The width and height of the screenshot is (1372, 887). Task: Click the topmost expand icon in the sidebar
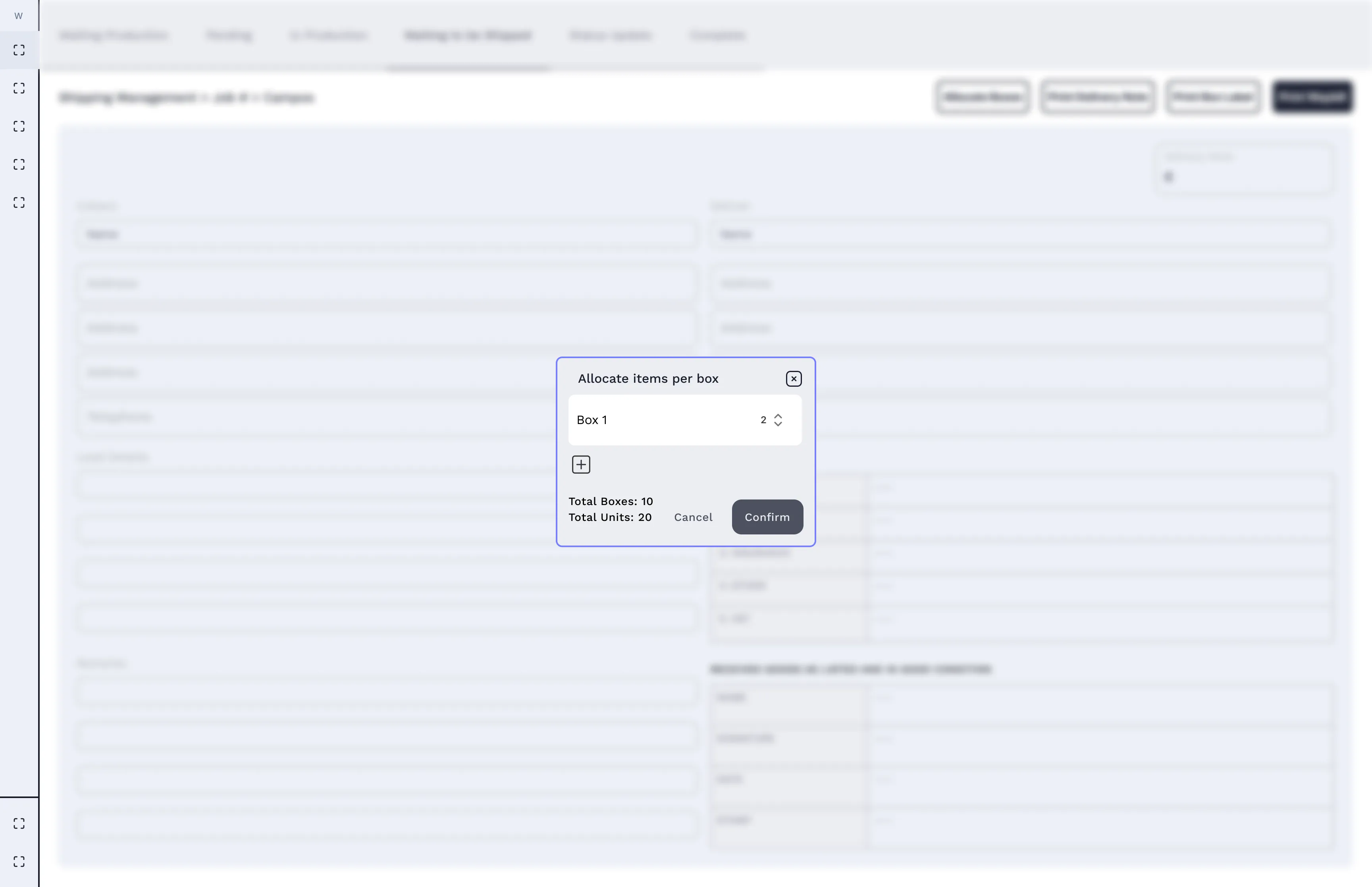point(18,50)
